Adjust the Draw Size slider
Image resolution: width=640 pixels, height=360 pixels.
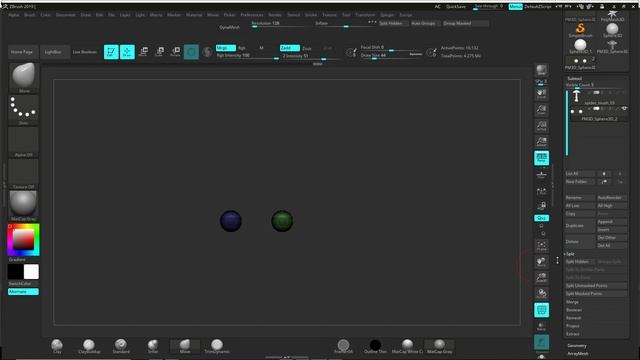click(x=391, y=55)
